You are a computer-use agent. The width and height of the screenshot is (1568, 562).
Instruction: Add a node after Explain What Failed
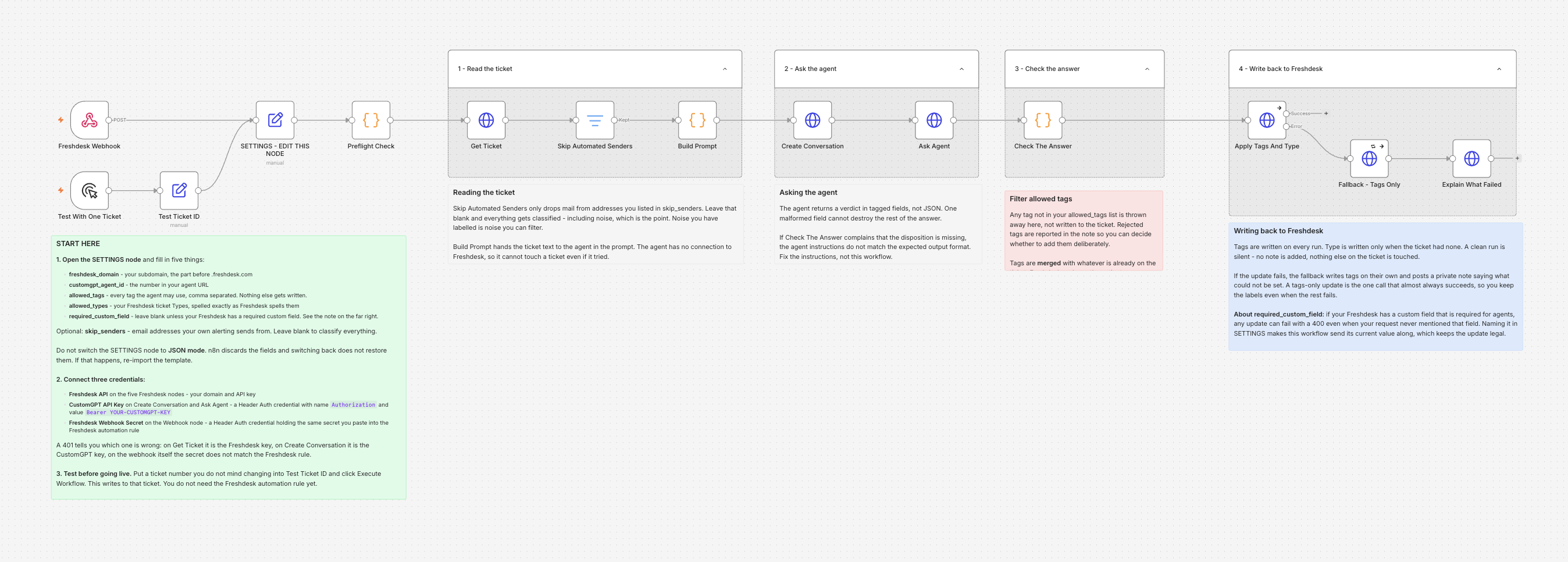point(1517,158)
